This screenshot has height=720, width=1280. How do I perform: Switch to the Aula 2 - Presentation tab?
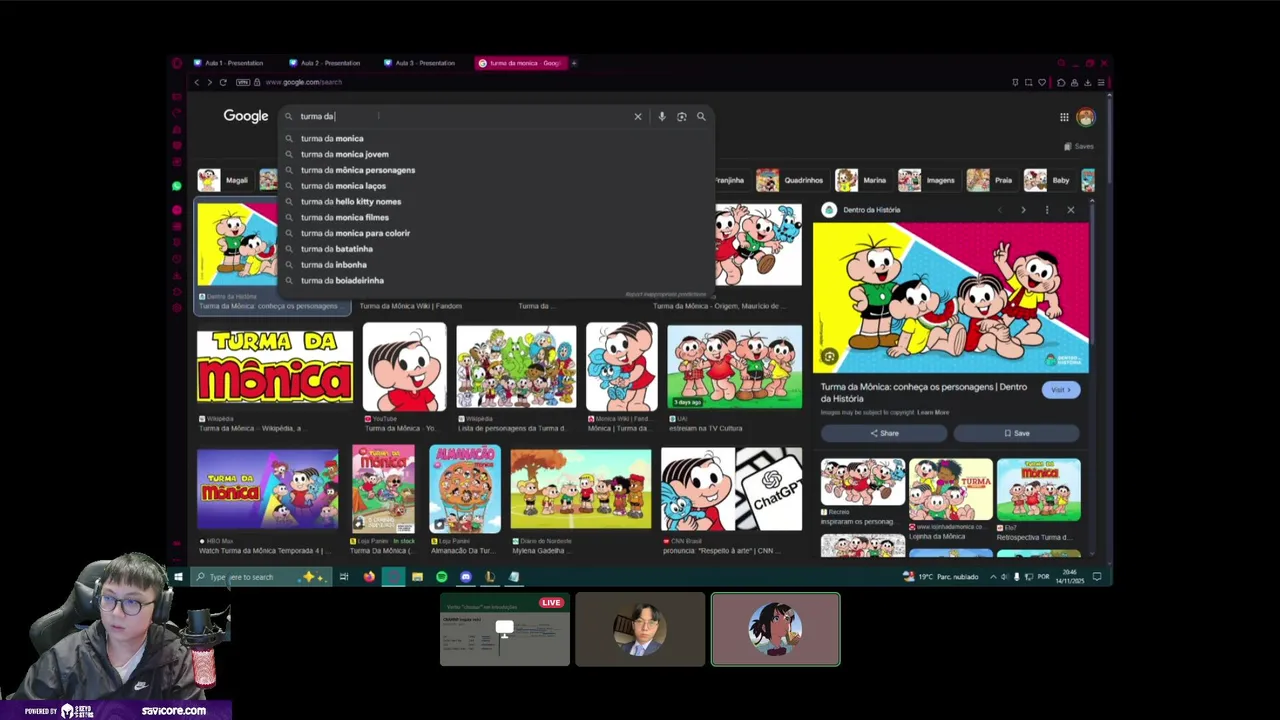point(329,63)
